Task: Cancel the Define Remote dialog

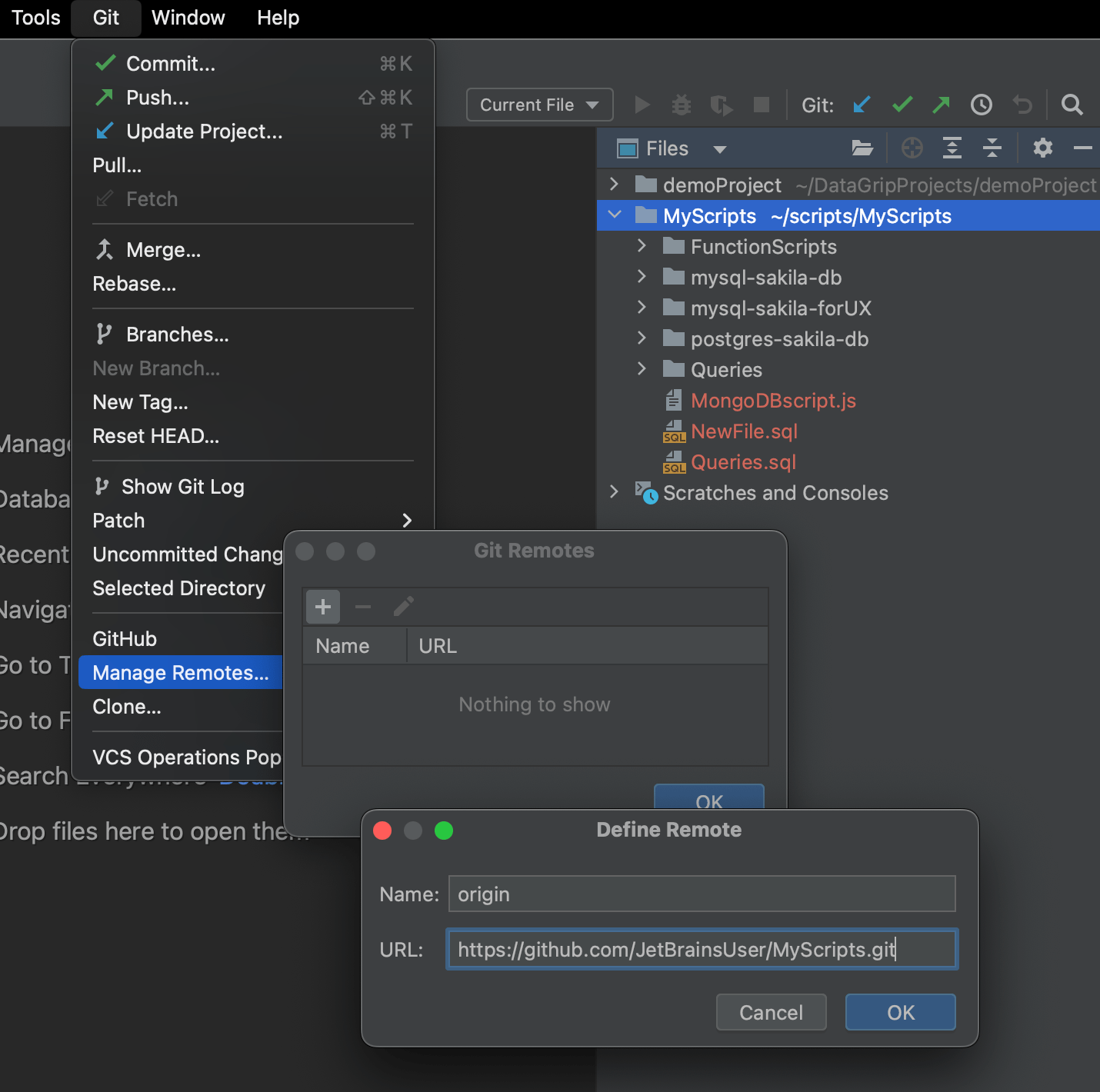Action: point(771,1012)
